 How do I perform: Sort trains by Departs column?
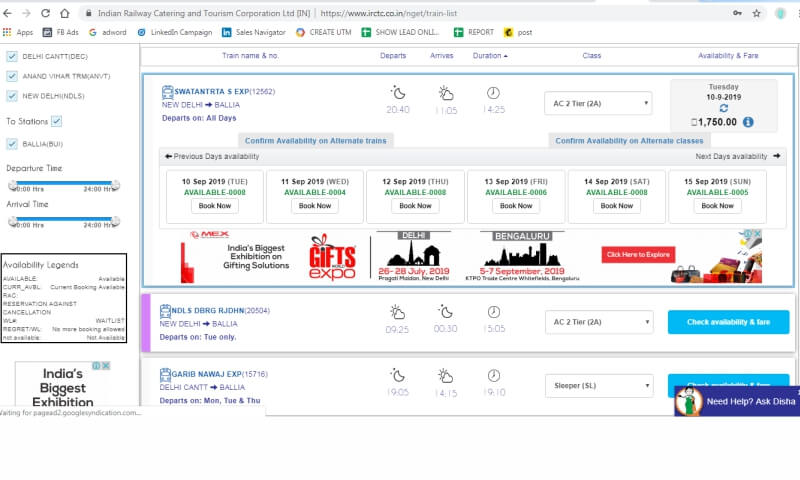coord(393,56)
